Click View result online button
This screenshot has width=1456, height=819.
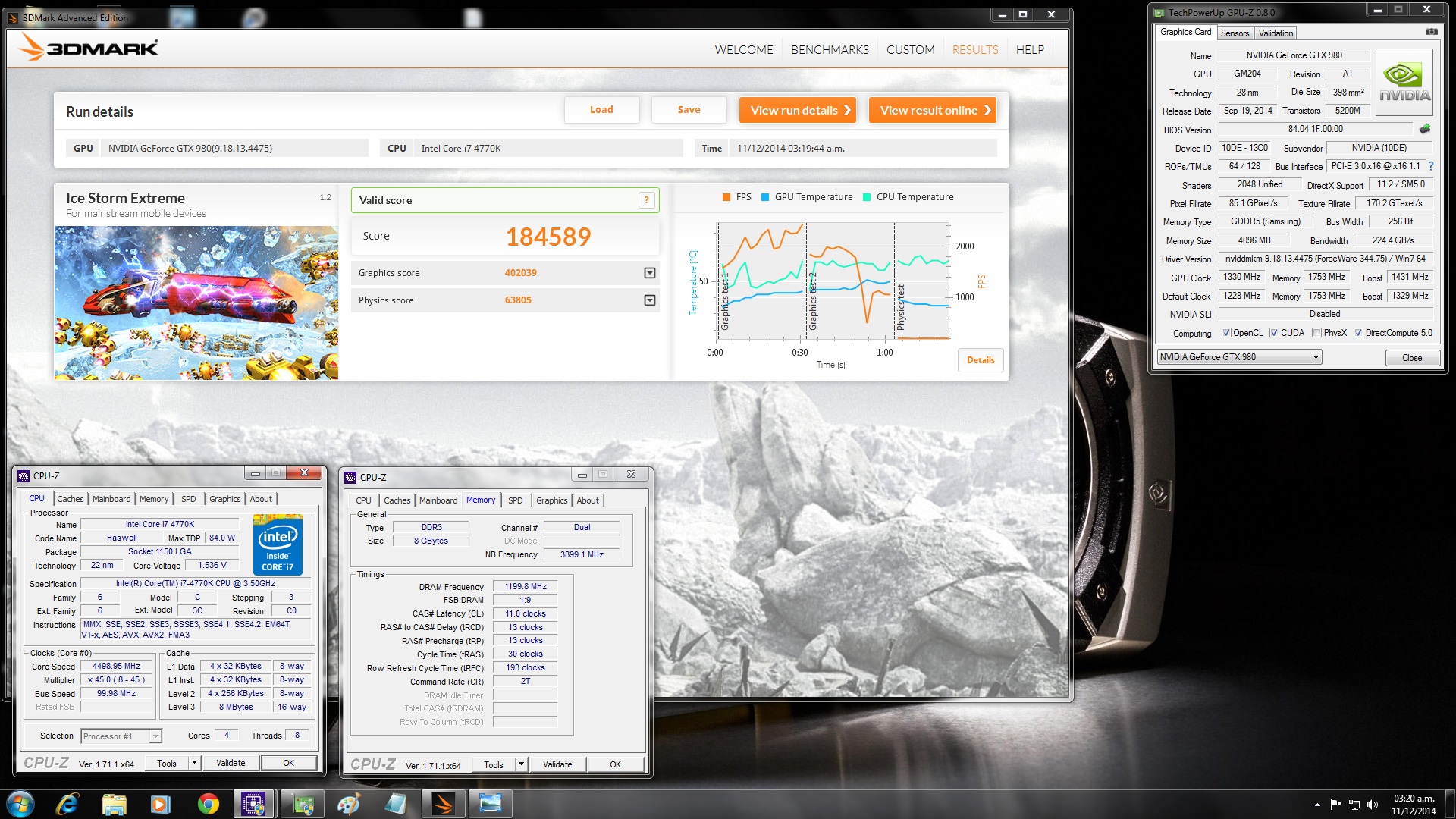click(933, 110)
